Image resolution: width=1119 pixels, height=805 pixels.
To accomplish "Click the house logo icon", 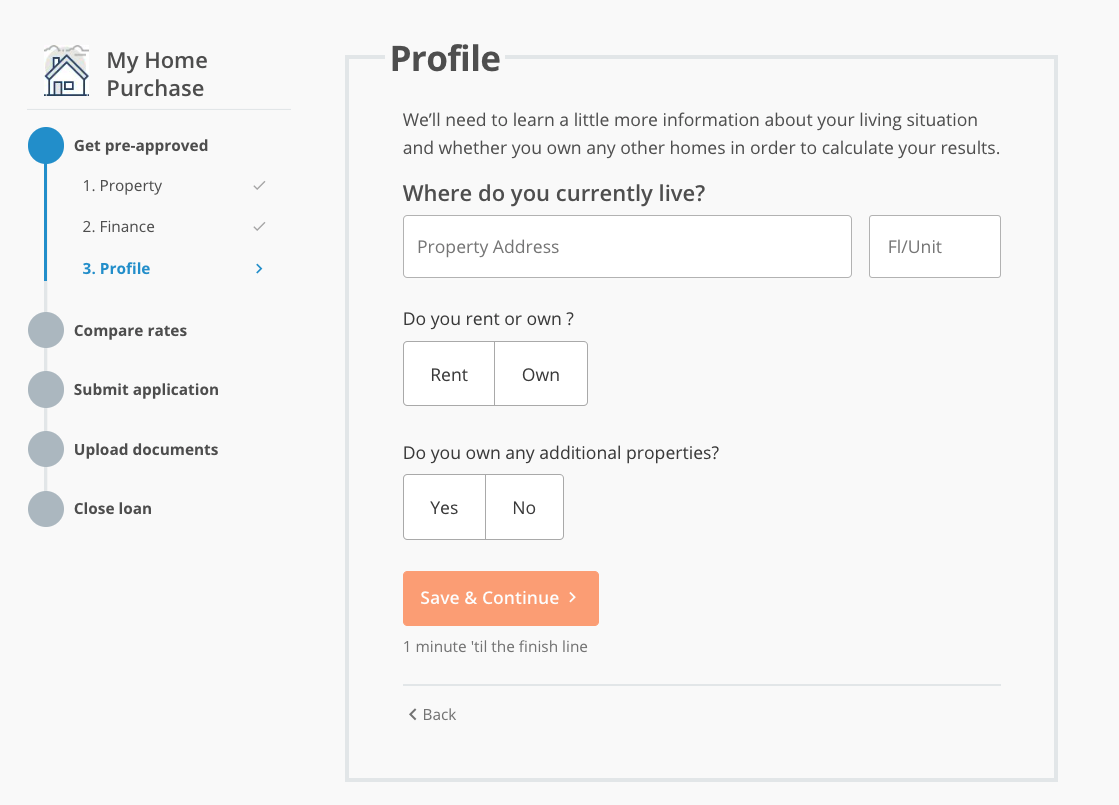I will pos(66,72).
